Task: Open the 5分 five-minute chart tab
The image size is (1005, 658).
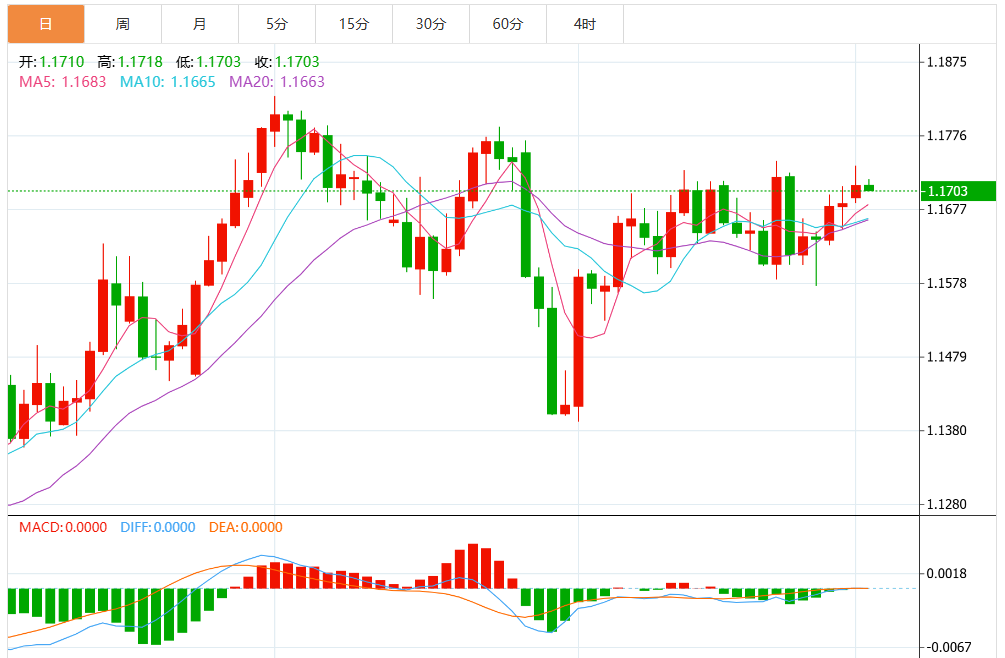Action: [x=277, y=24]
